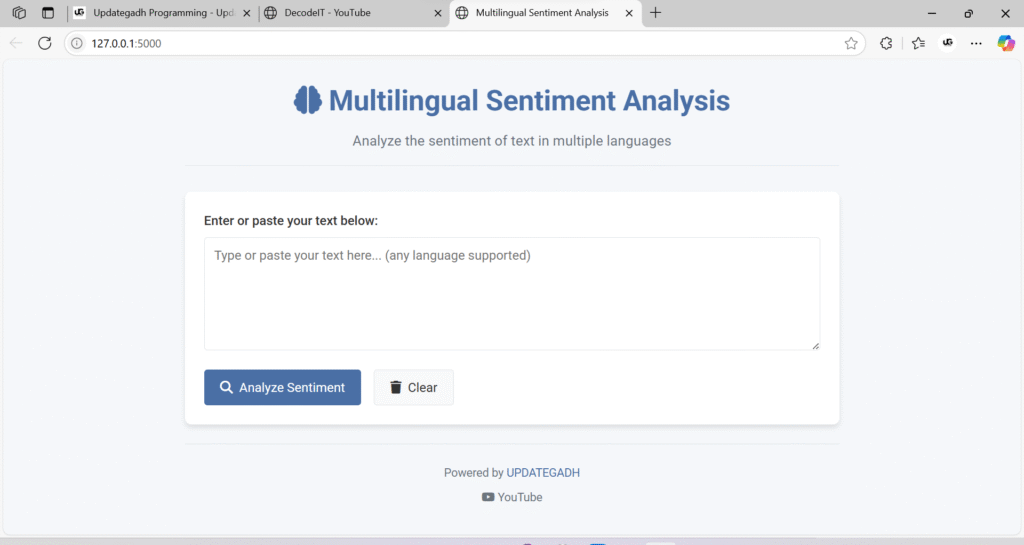Open the Copilot sidebar

click(1006, 43)
